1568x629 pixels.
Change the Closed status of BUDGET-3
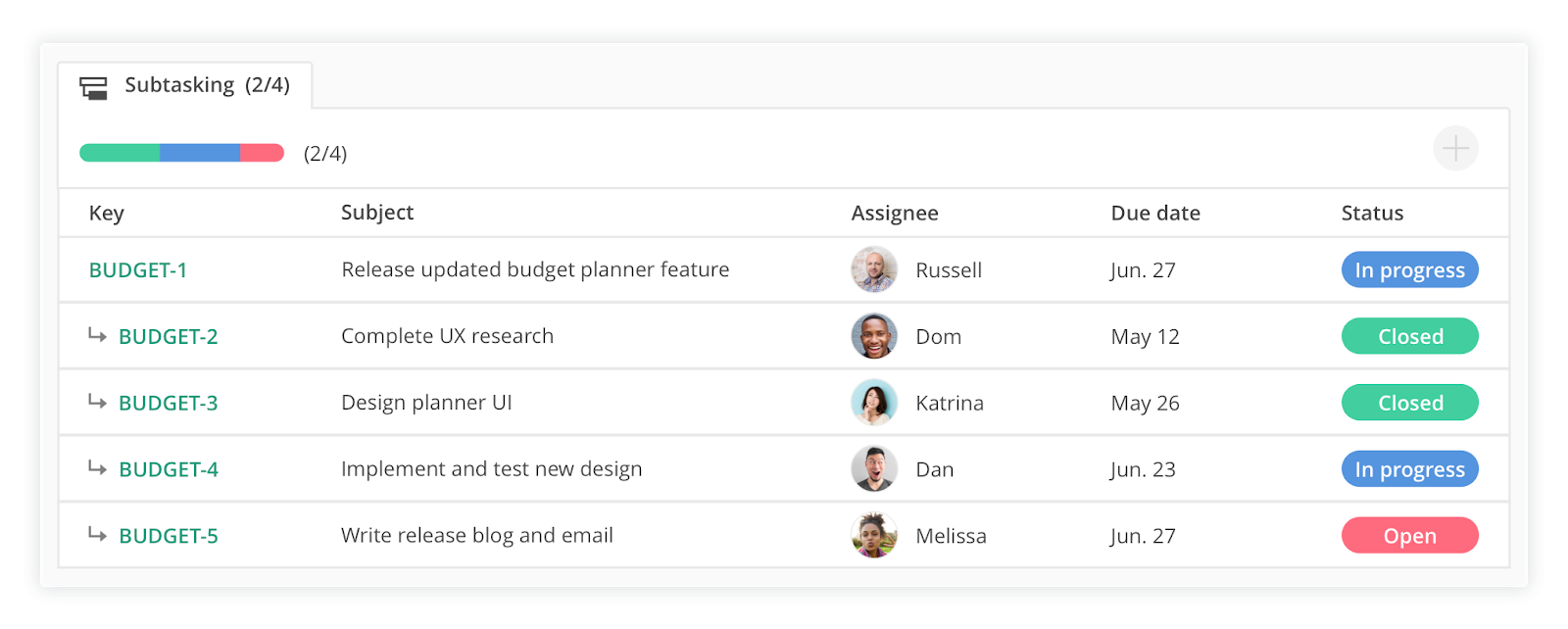click(1409, 403)
